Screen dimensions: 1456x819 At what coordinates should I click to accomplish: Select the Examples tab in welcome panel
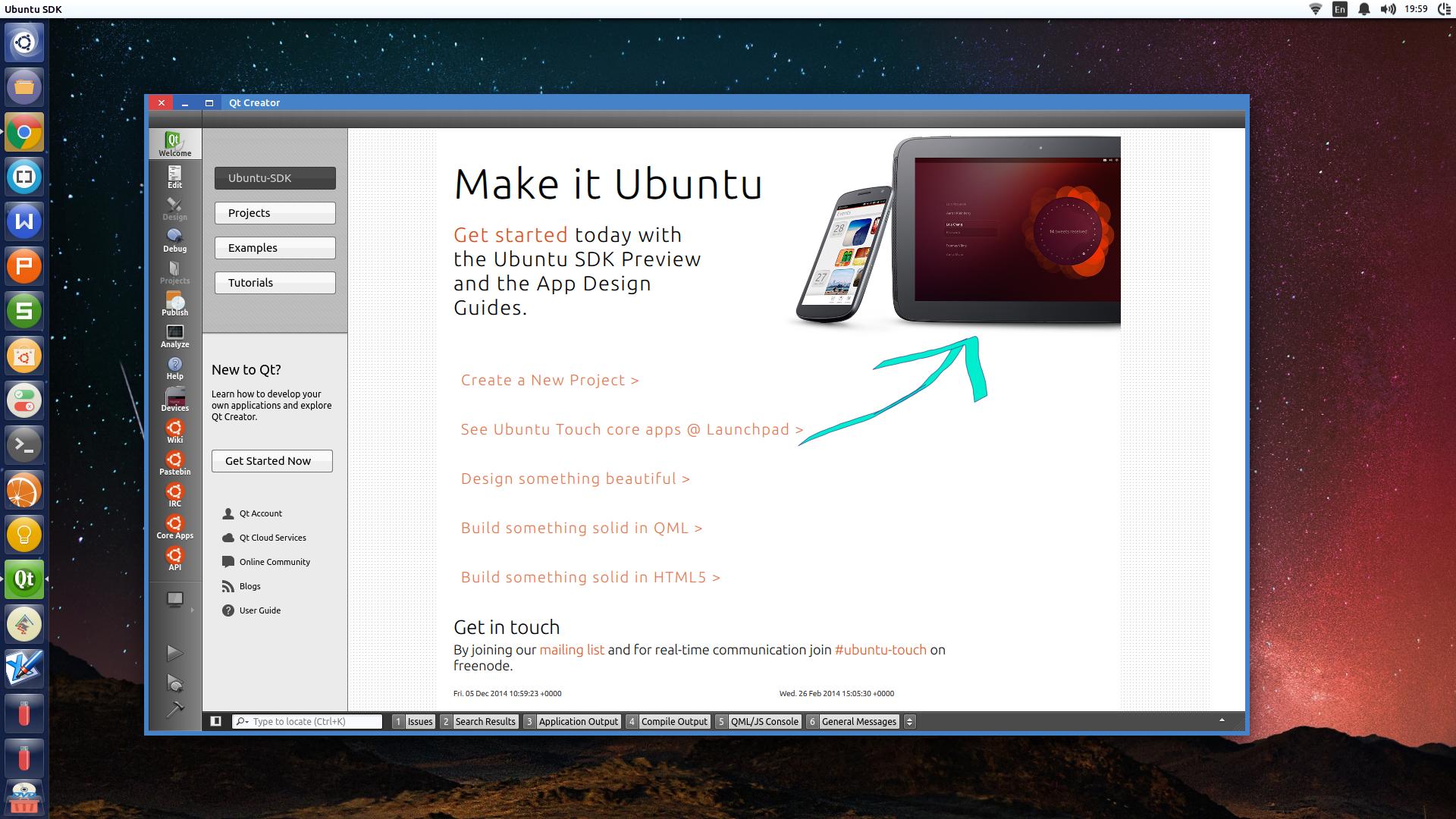coord(275,248)
